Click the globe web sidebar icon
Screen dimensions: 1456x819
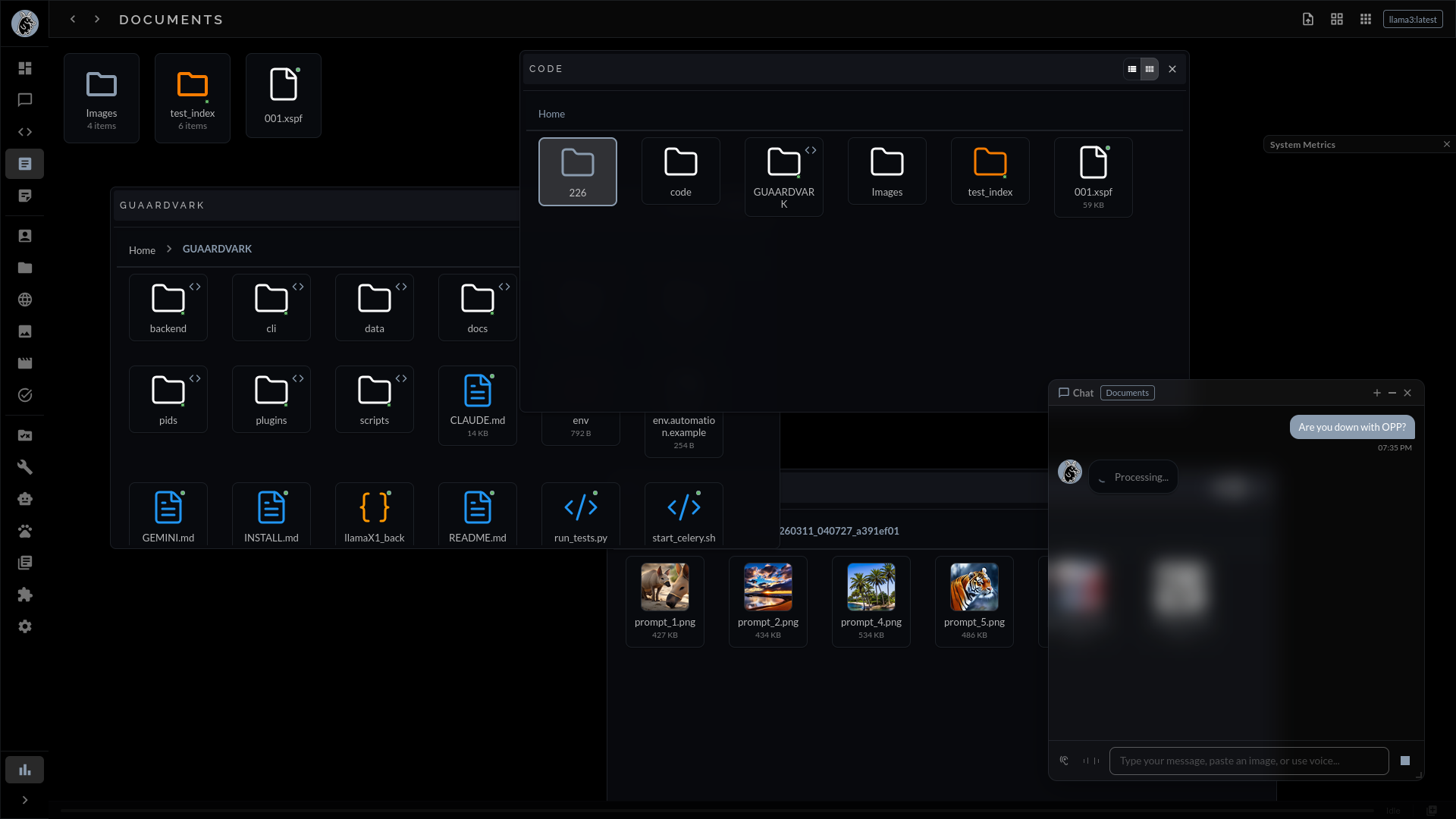point(25,300)
